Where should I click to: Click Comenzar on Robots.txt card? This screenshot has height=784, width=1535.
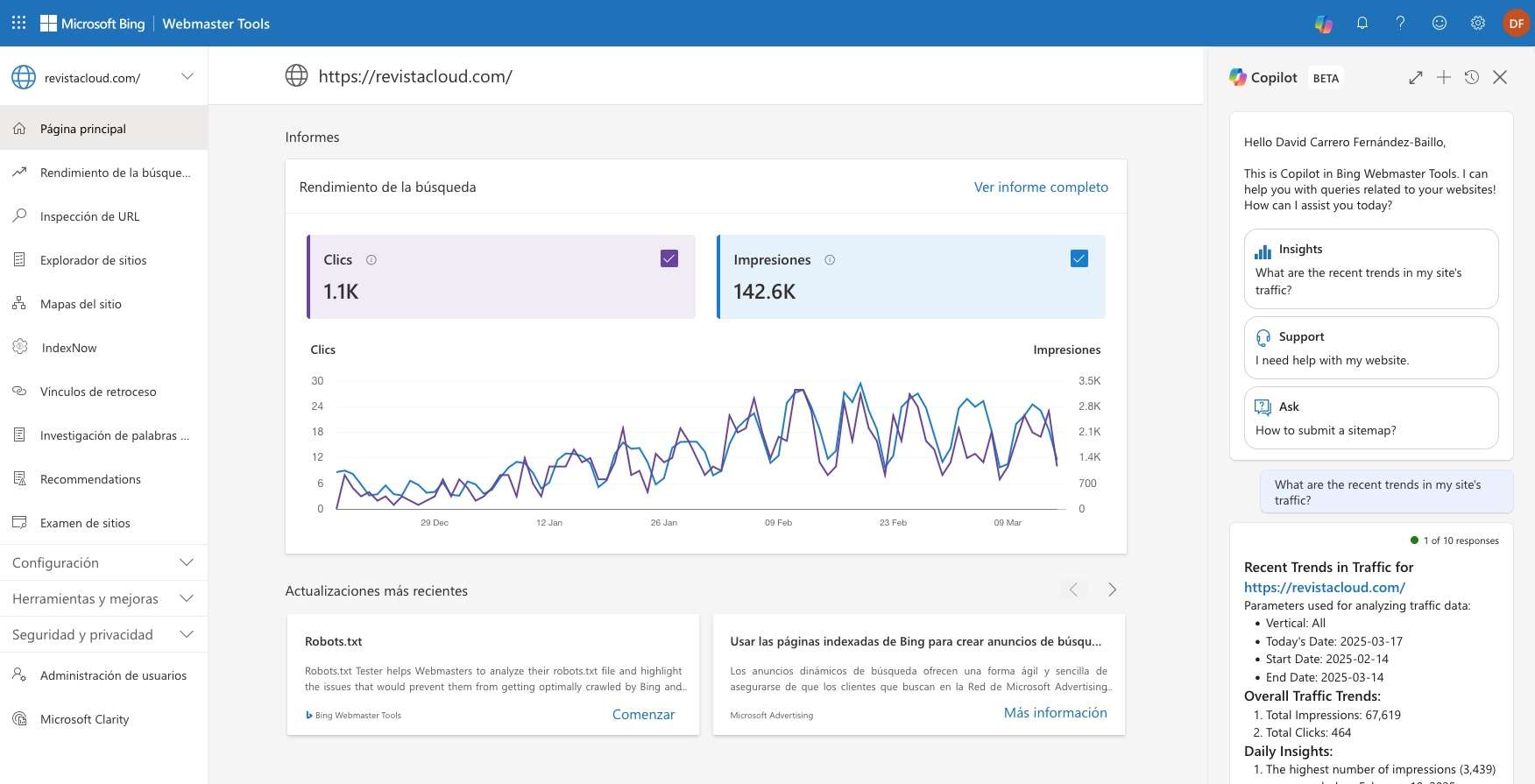pos(643,714)
